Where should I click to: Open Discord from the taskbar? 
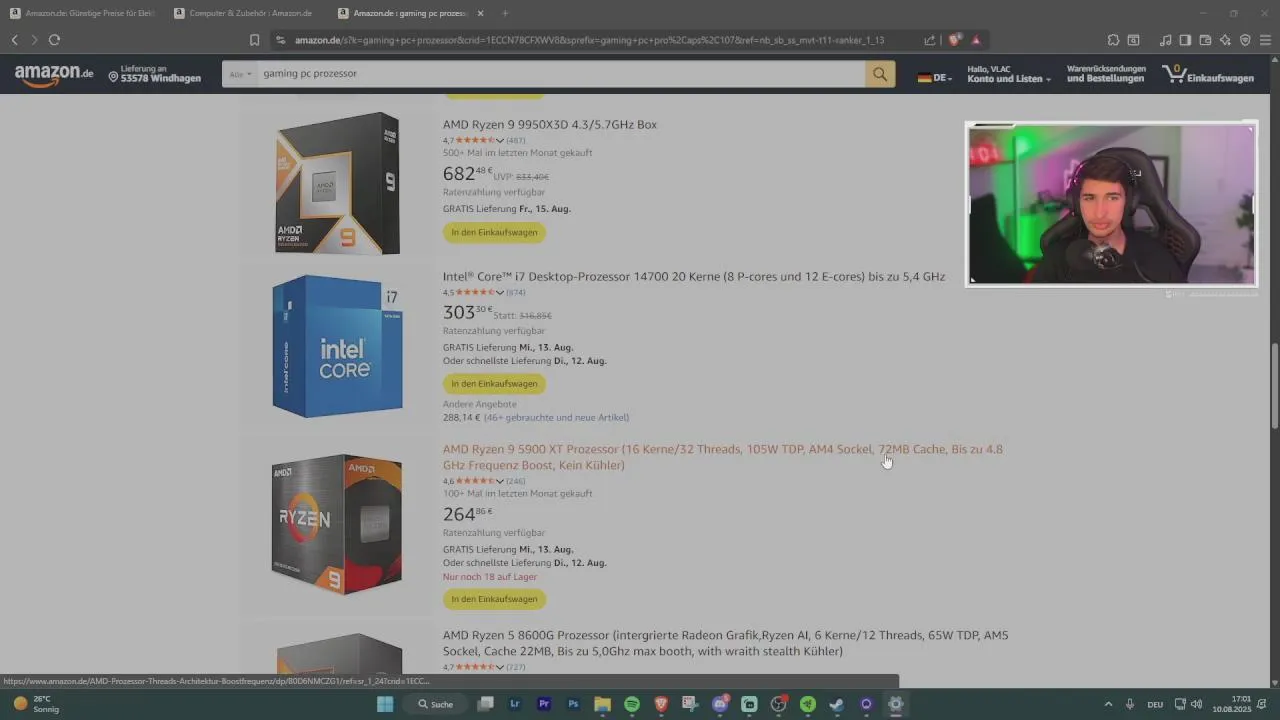pos(720,704)
